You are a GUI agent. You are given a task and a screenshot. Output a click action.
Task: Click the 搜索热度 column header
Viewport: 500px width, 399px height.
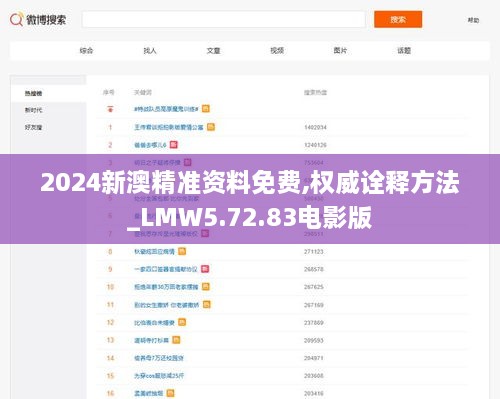(x=315, y=92)
